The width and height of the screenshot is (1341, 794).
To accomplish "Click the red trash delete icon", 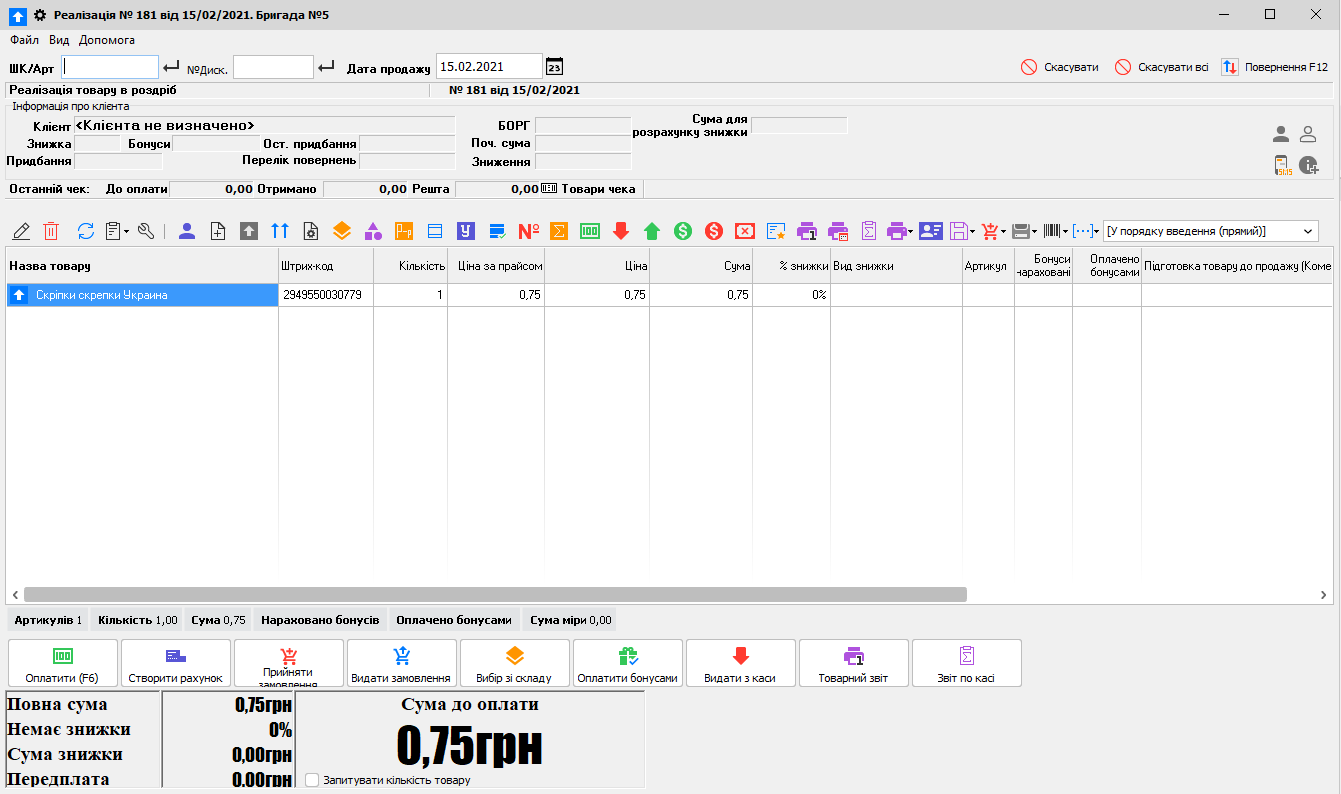I will tap(51, 231).
